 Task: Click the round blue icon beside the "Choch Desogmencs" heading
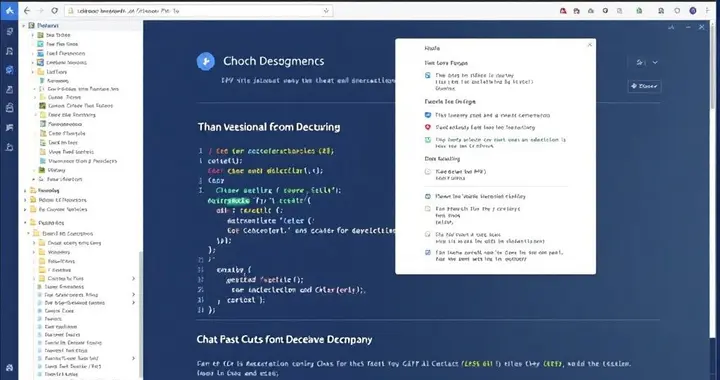click(x=206, y=61)
